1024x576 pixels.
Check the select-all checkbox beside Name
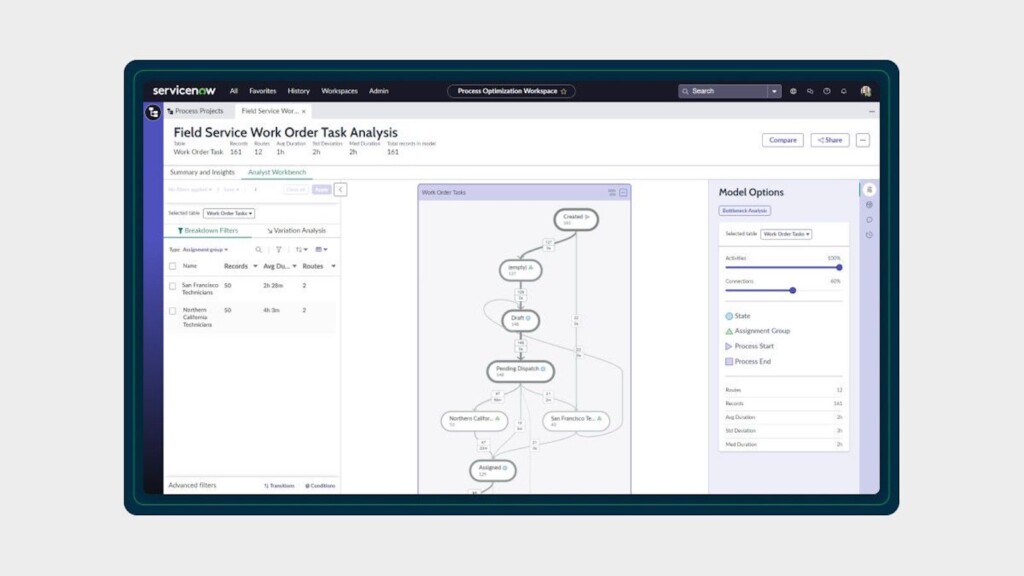[172, 266]
